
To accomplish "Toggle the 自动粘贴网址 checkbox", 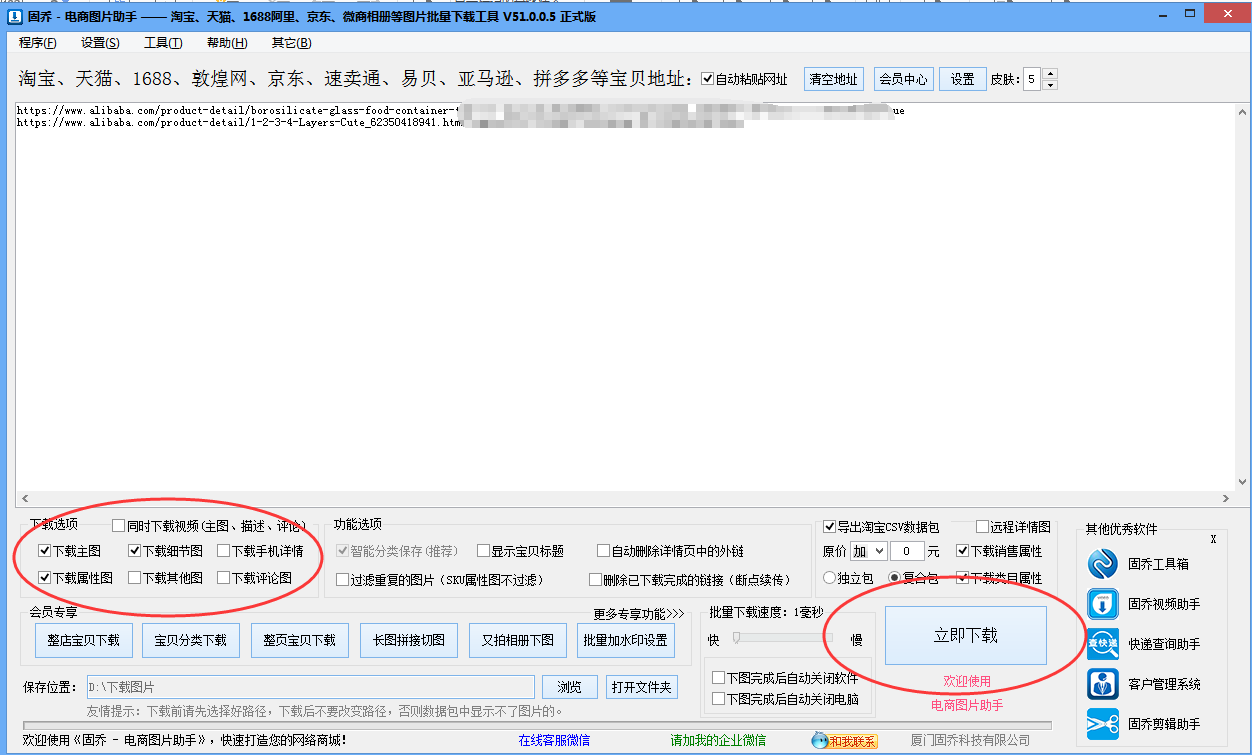I will (708, 79).
